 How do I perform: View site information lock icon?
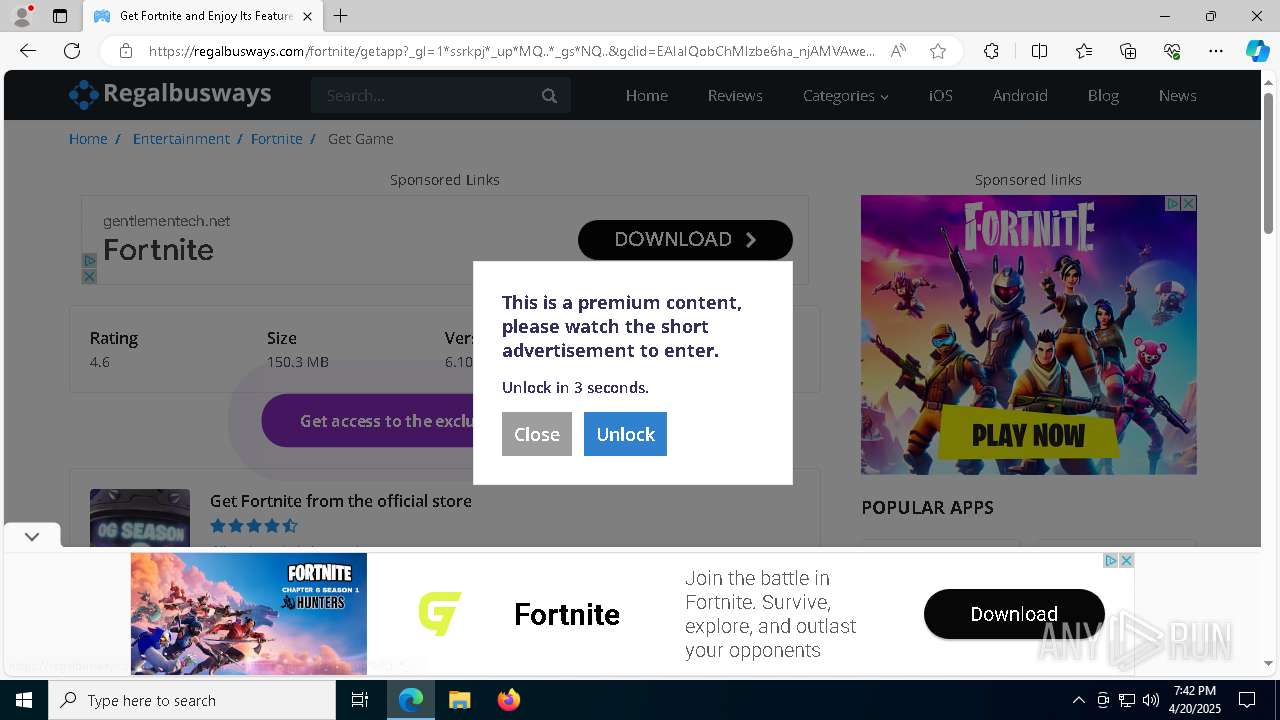(126, 51)
